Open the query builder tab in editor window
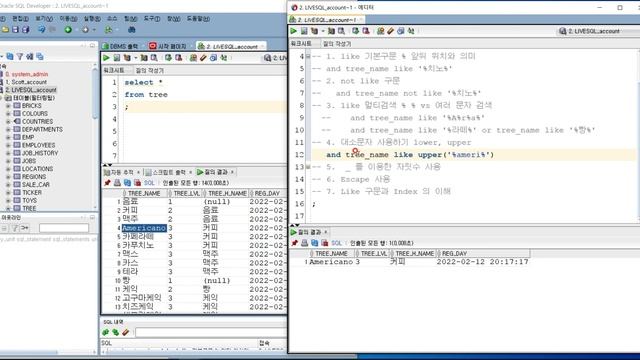This screenshot has height=360, width=640. [x=337, y=44]
